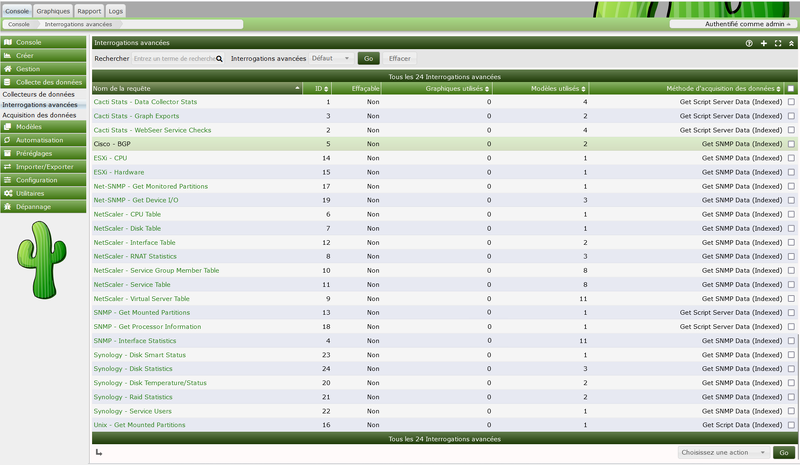The width and height of the screenshot is (800, 465).
Task: Open the Utilitaires sidebar section
Action: point(43,193)
